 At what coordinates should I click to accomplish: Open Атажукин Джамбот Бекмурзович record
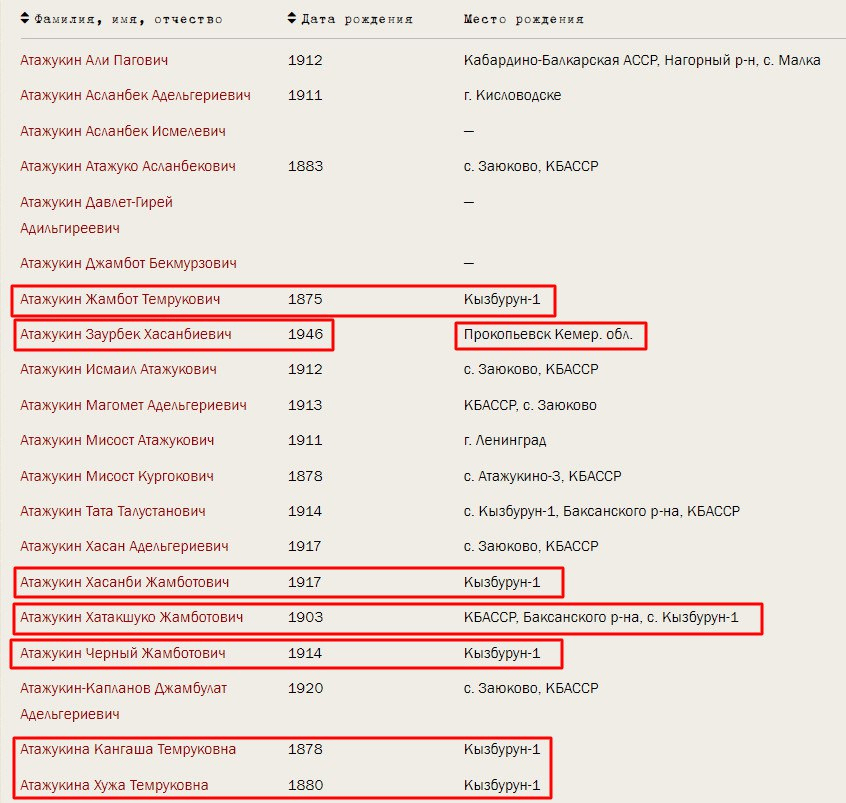[x=128, y=263]
